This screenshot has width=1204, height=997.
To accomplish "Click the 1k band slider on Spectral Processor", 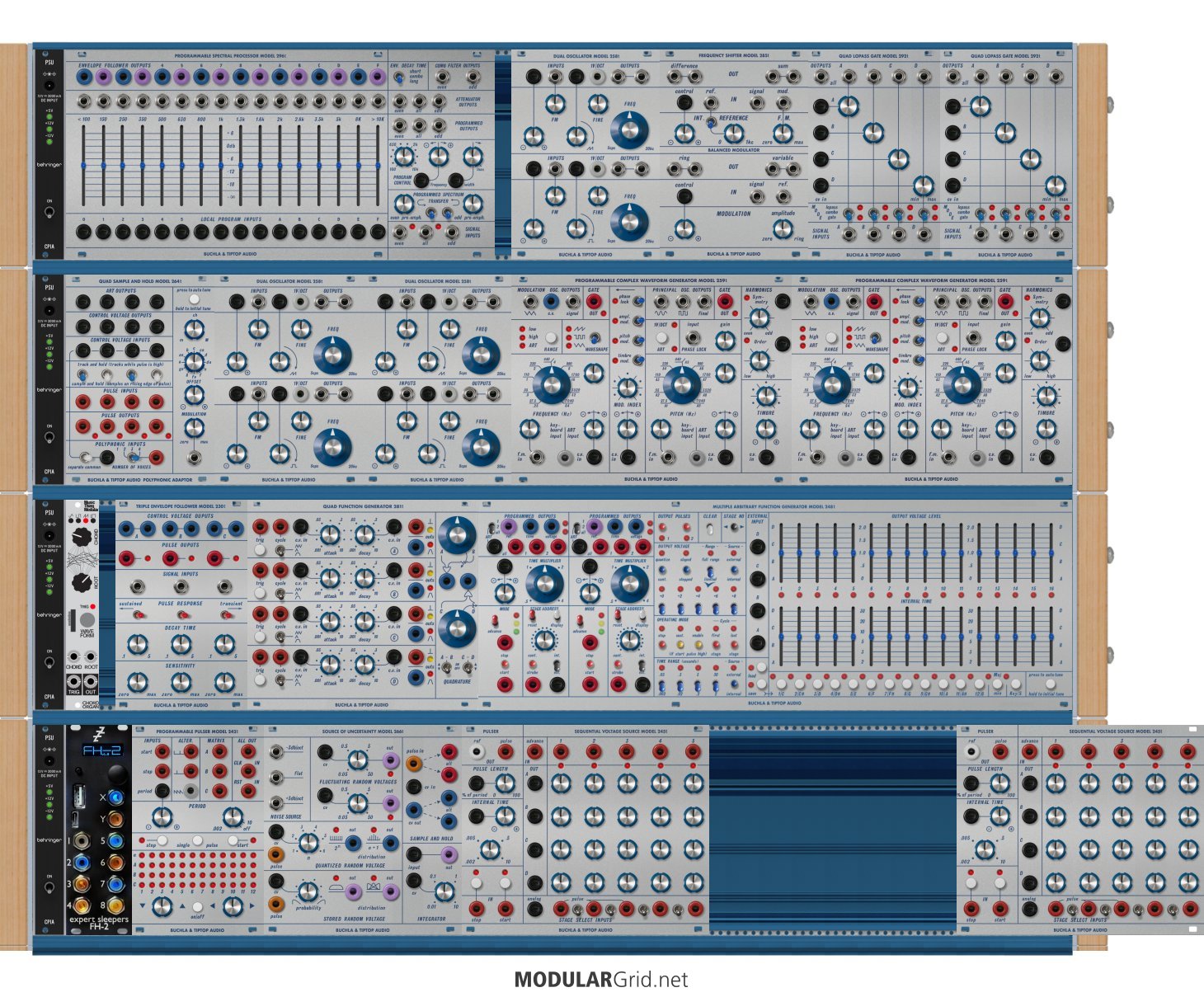I will pos(222,166).
